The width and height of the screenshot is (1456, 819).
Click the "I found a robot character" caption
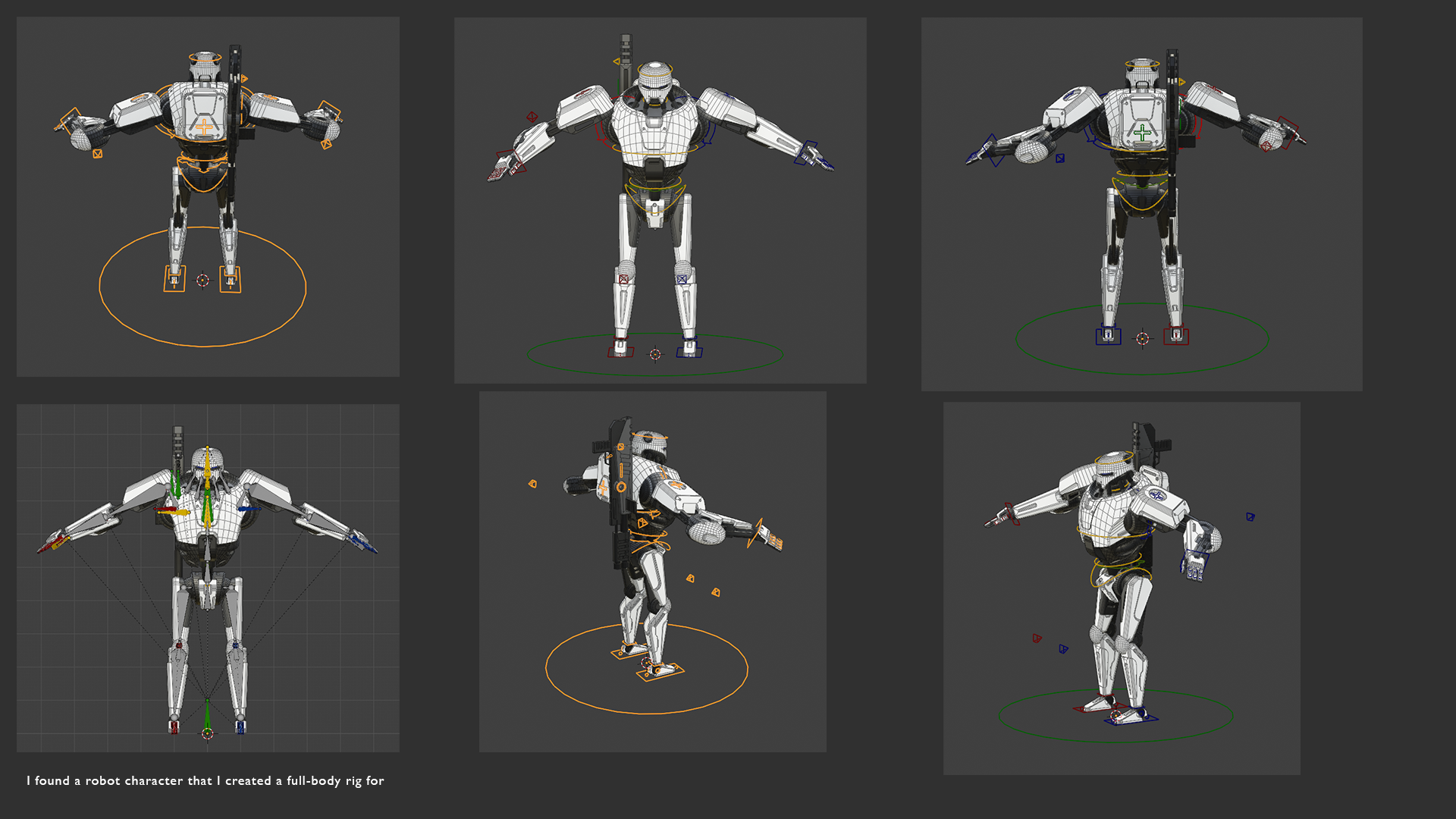click(205, 780)
